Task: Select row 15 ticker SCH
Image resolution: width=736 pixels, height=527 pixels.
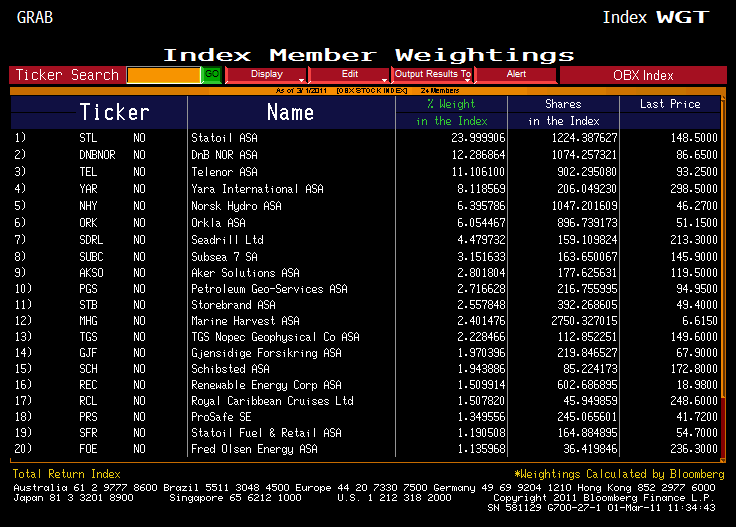Action: click(x=88, y=369)
